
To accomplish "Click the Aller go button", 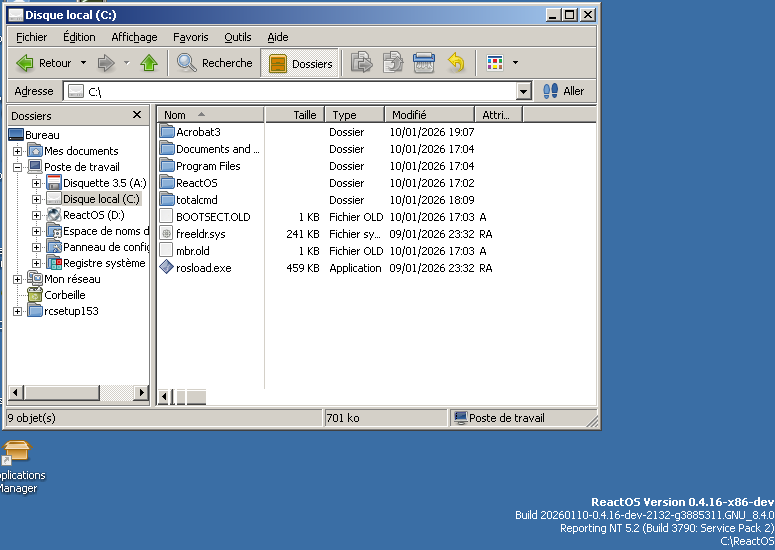I will tap(563, 91).
